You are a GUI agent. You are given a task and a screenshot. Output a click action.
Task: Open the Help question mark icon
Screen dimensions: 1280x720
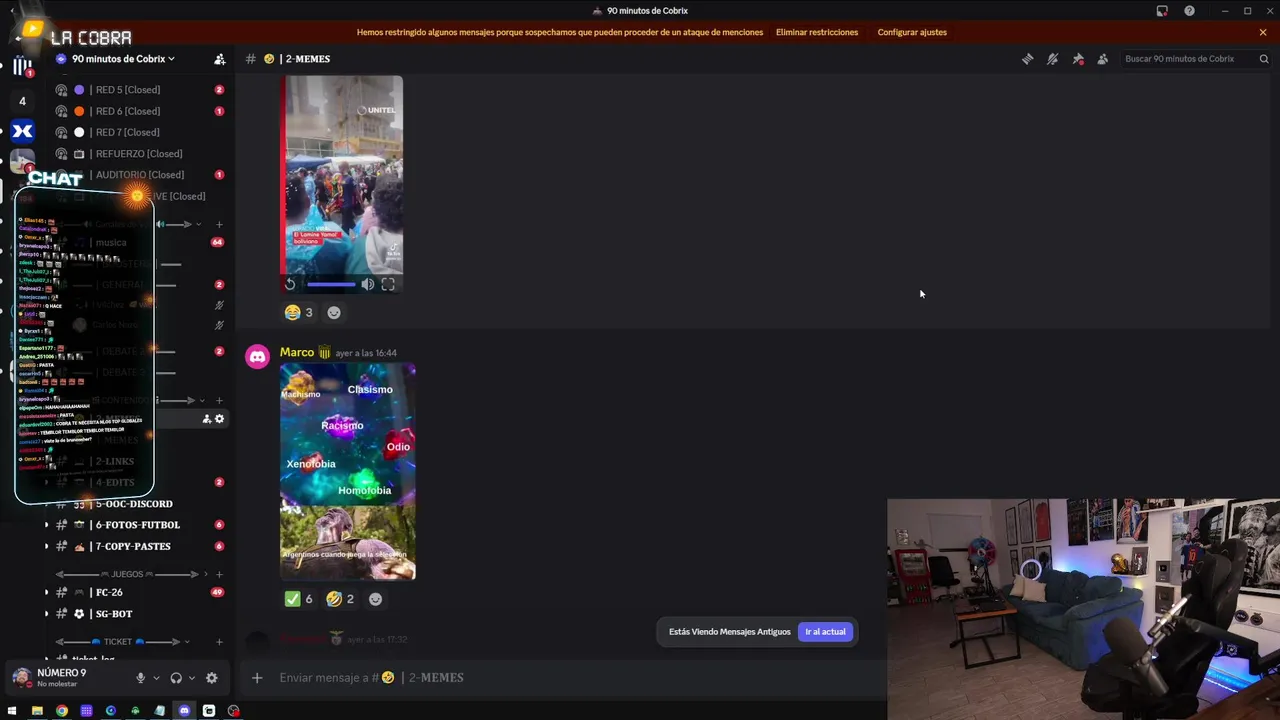click(x=1189, y=11)
